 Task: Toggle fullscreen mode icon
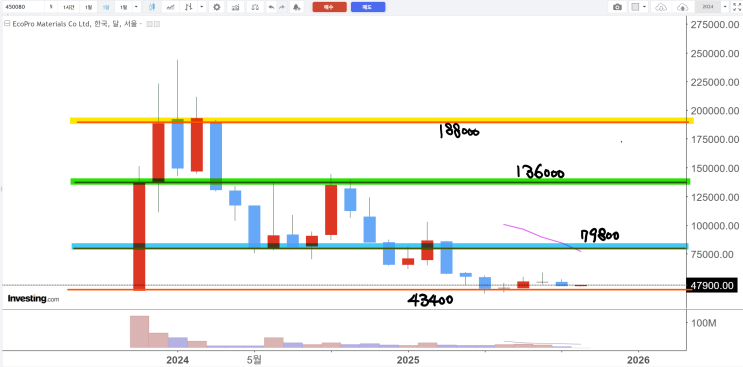736,7
